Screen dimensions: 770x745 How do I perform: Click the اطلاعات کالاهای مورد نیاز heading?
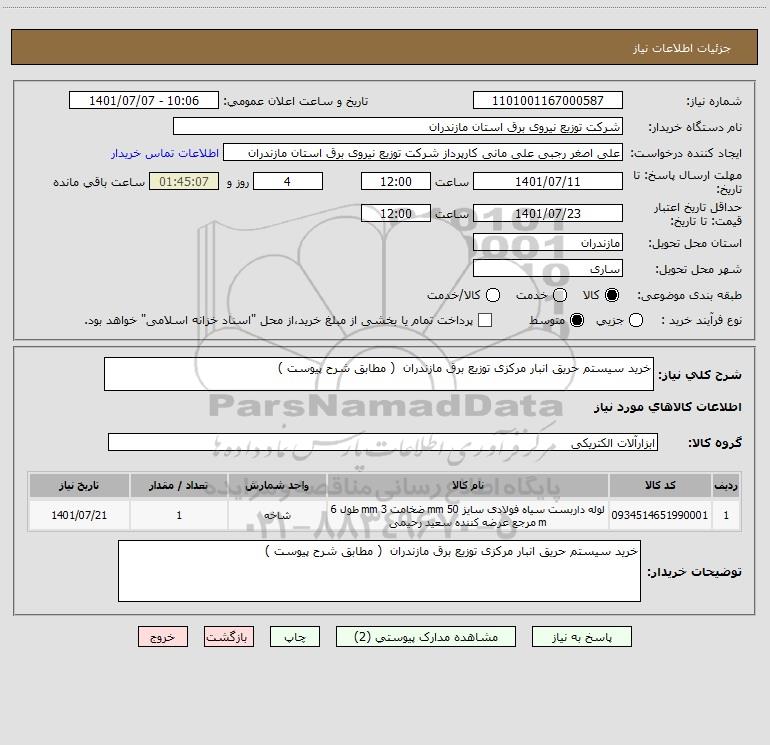point(668,407)
